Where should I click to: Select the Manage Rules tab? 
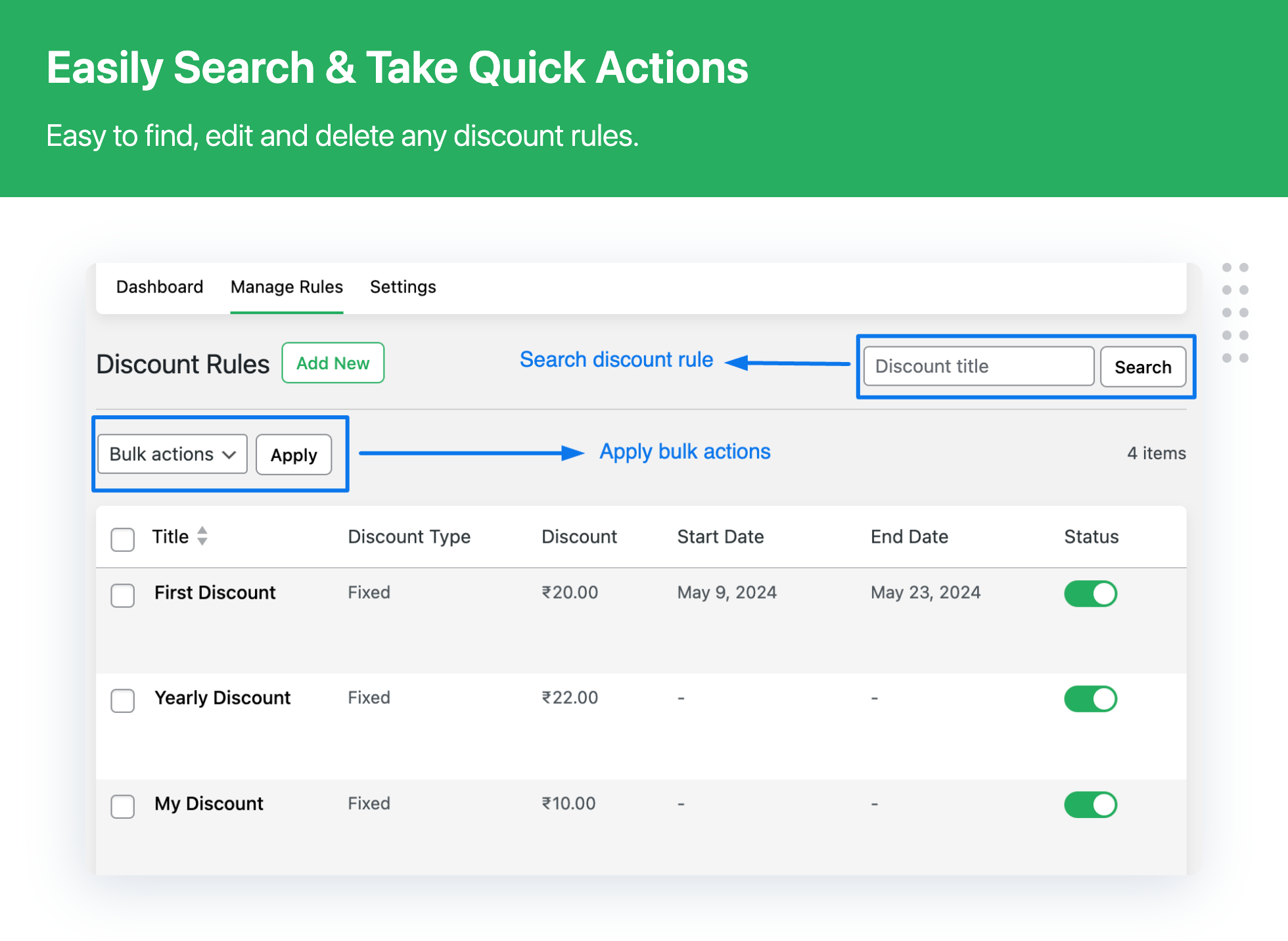point(287,287)
